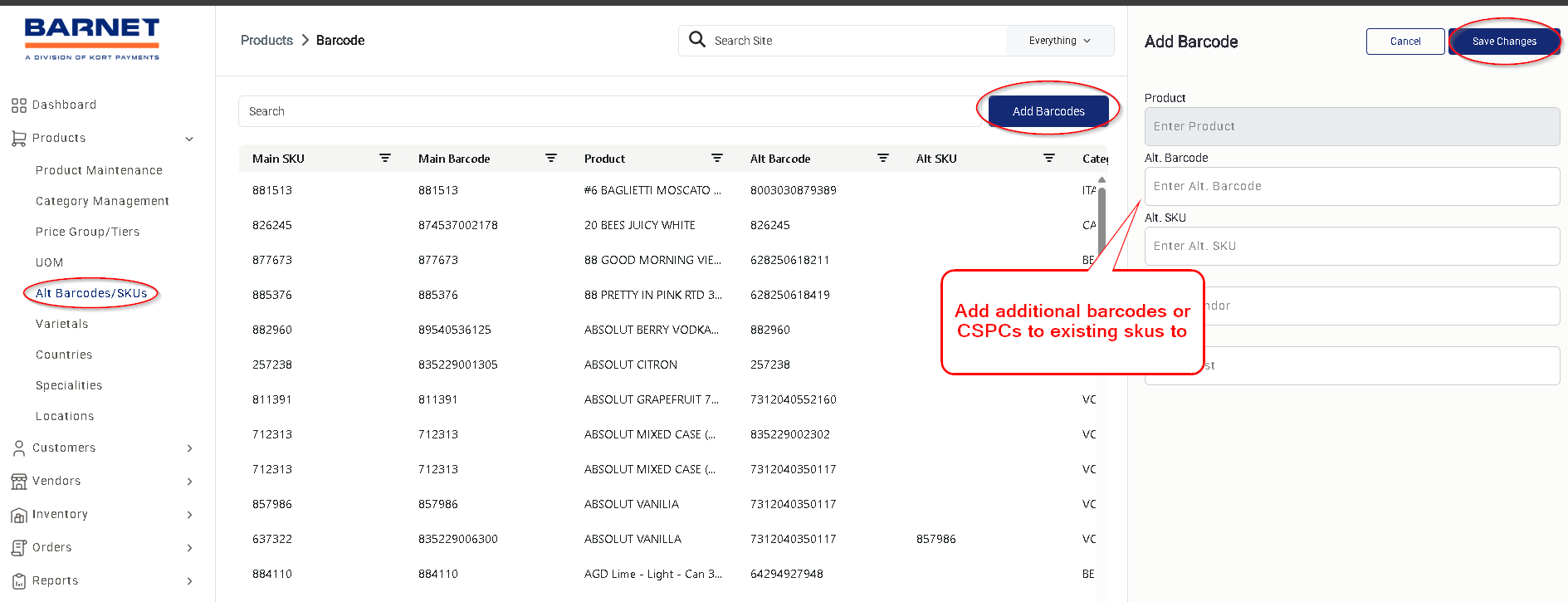
Task: Open the Main Barcode column filter
Action: click(551, 158)
